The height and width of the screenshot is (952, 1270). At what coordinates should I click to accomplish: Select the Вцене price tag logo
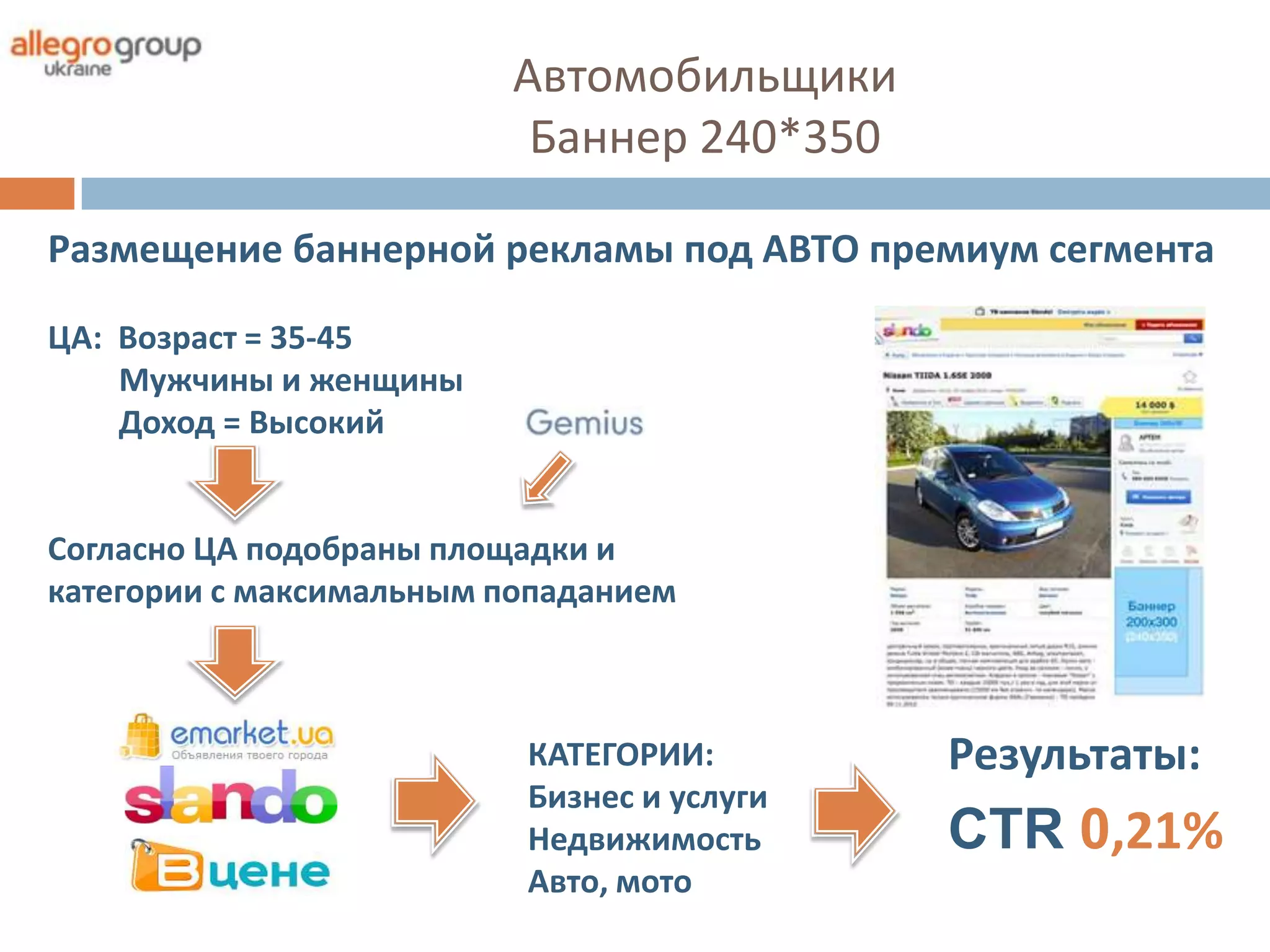(230, 866)
